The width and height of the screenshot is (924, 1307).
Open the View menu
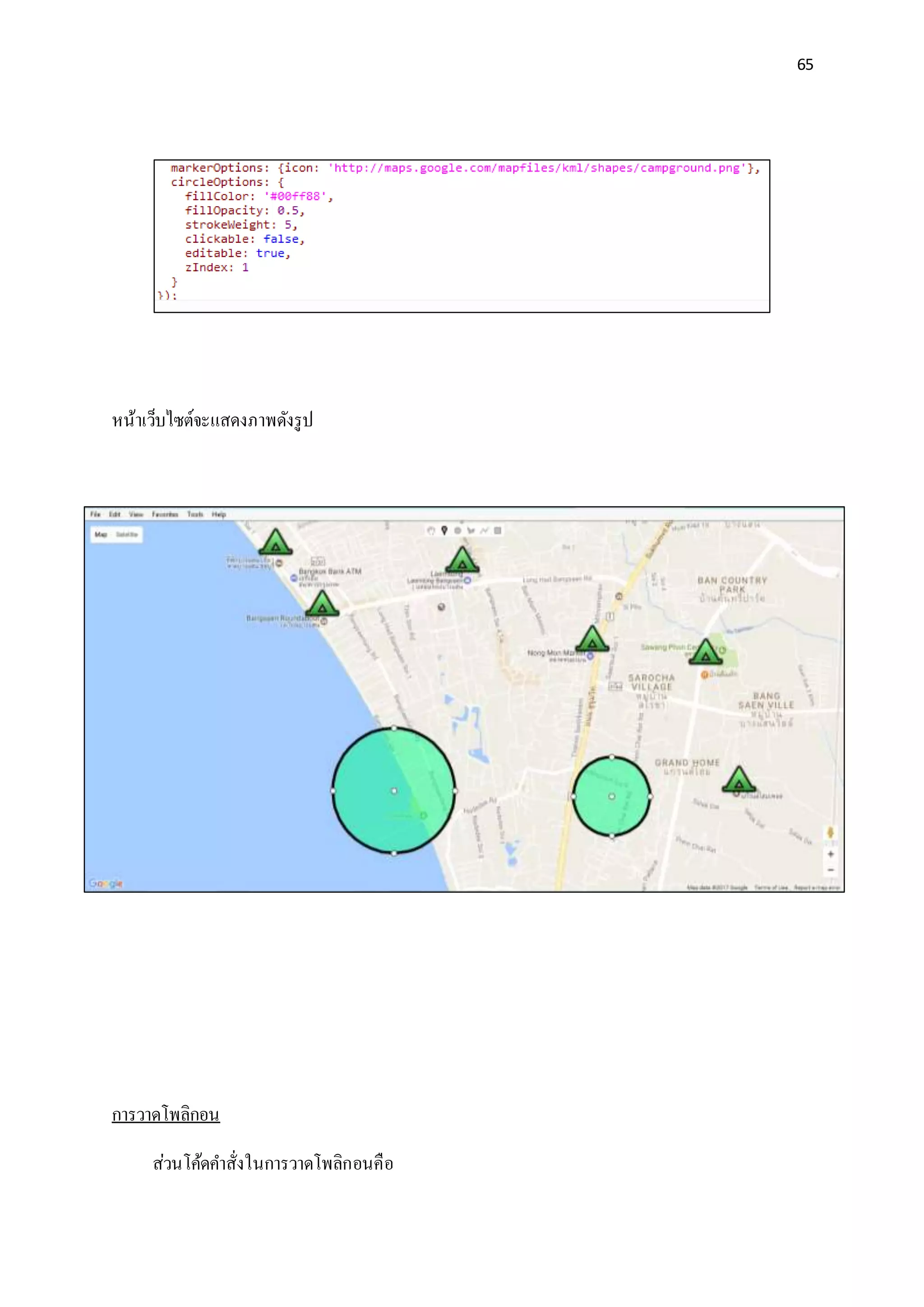coord(136,514)
